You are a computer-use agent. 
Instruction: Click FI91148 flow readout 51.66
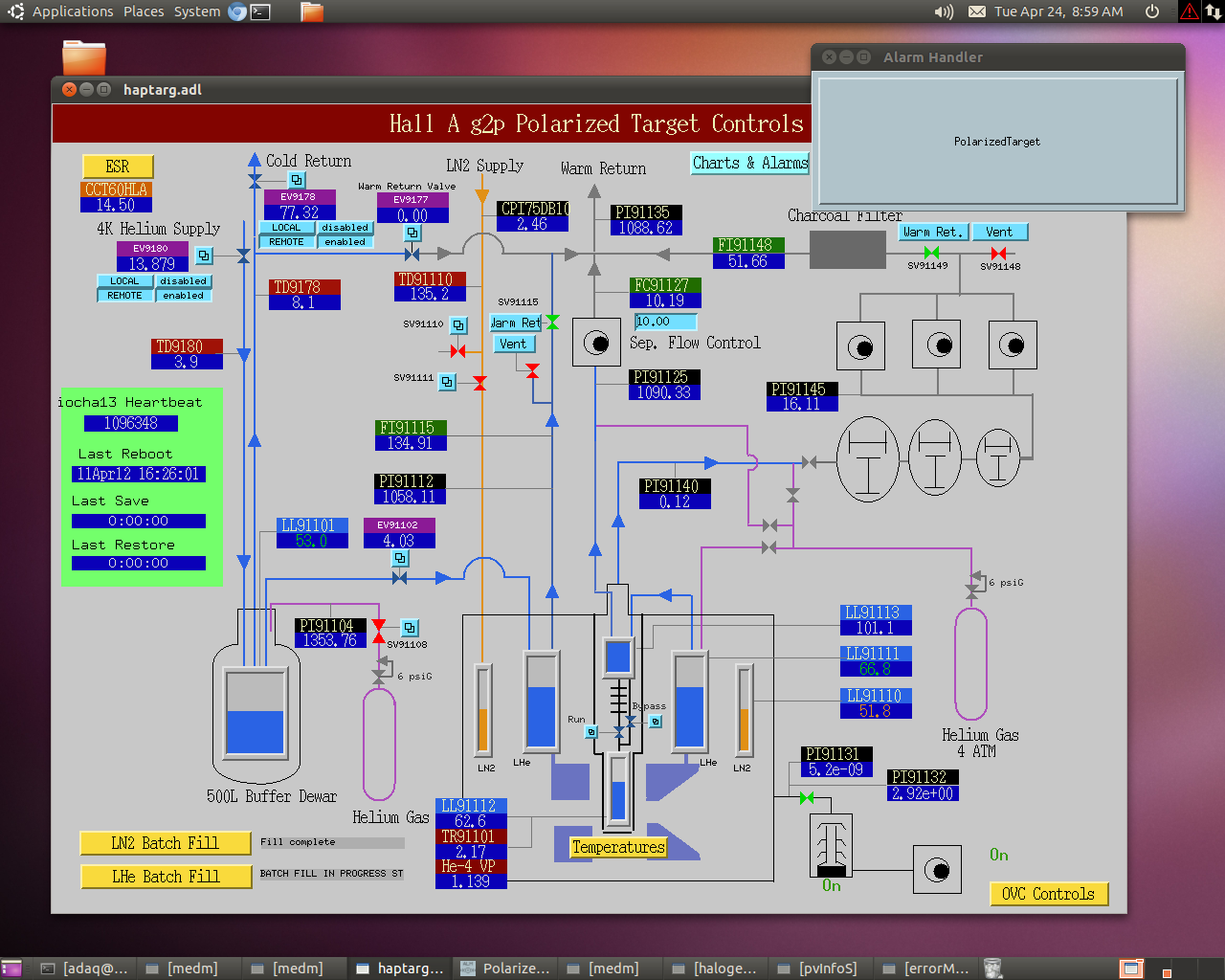[x=748, y=261]
